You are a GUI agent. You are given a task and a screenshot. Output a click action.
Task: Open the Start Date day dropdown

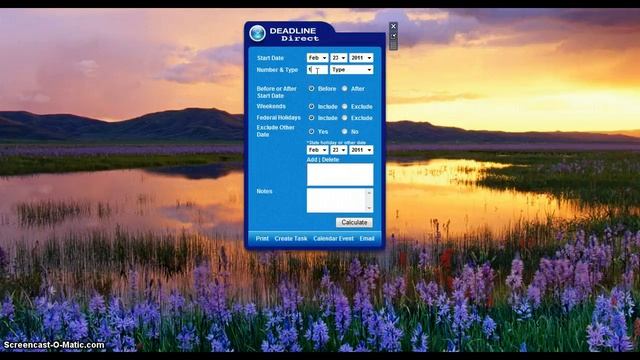click(x=339, y=58)
